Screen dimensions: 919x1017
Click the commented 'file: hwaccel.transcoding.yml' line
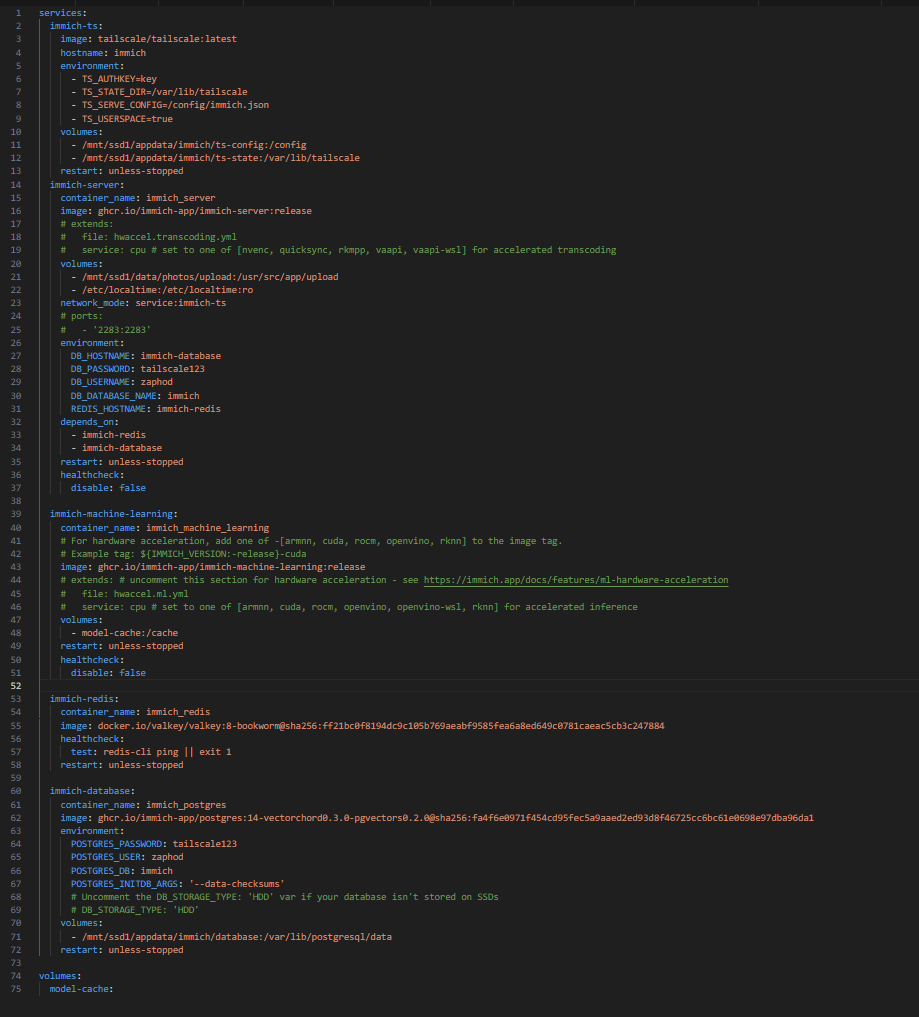(x=149, y=237)
